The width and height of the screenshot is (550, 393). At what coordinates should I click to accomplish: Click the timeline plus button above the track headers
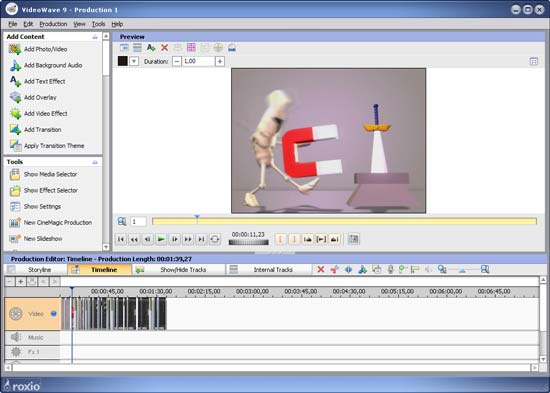click(x=21, y=281)
